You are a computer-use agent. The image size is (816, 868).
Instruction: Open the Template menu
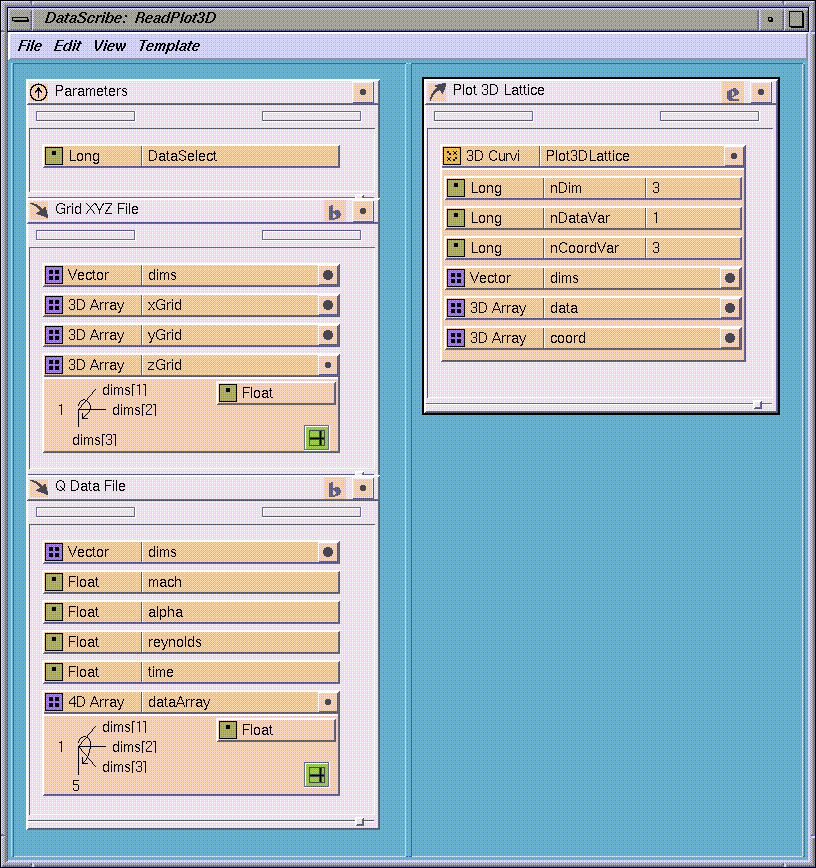(168, 46)
